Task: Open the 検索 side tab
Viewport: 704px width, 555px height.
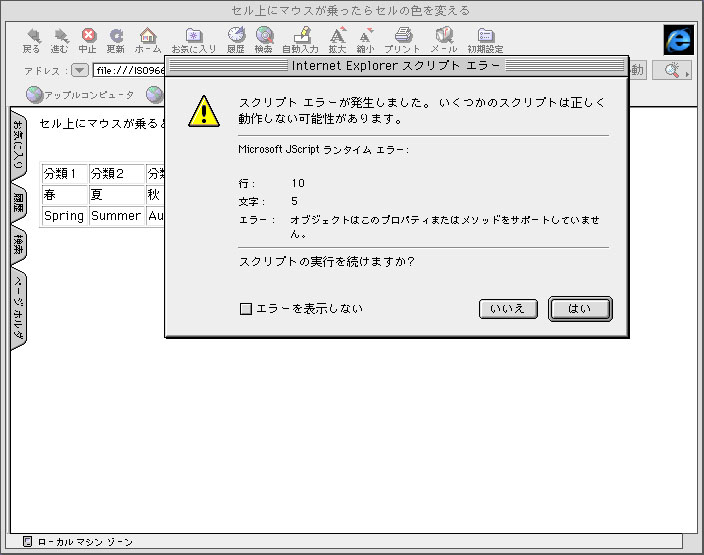Action: click(18, 244)
